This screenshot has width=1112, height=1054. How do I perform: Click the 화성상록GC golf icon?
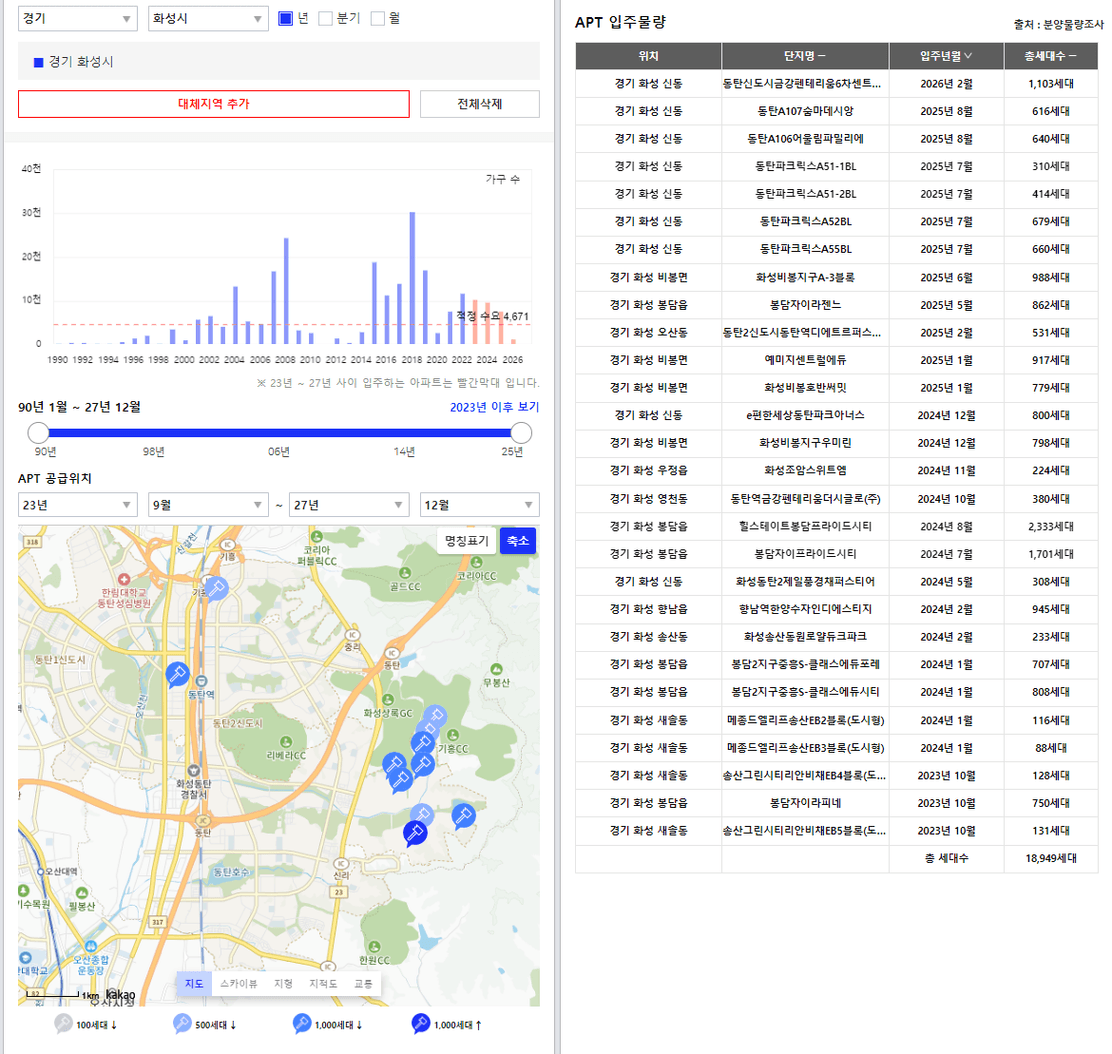pos(388,699)
